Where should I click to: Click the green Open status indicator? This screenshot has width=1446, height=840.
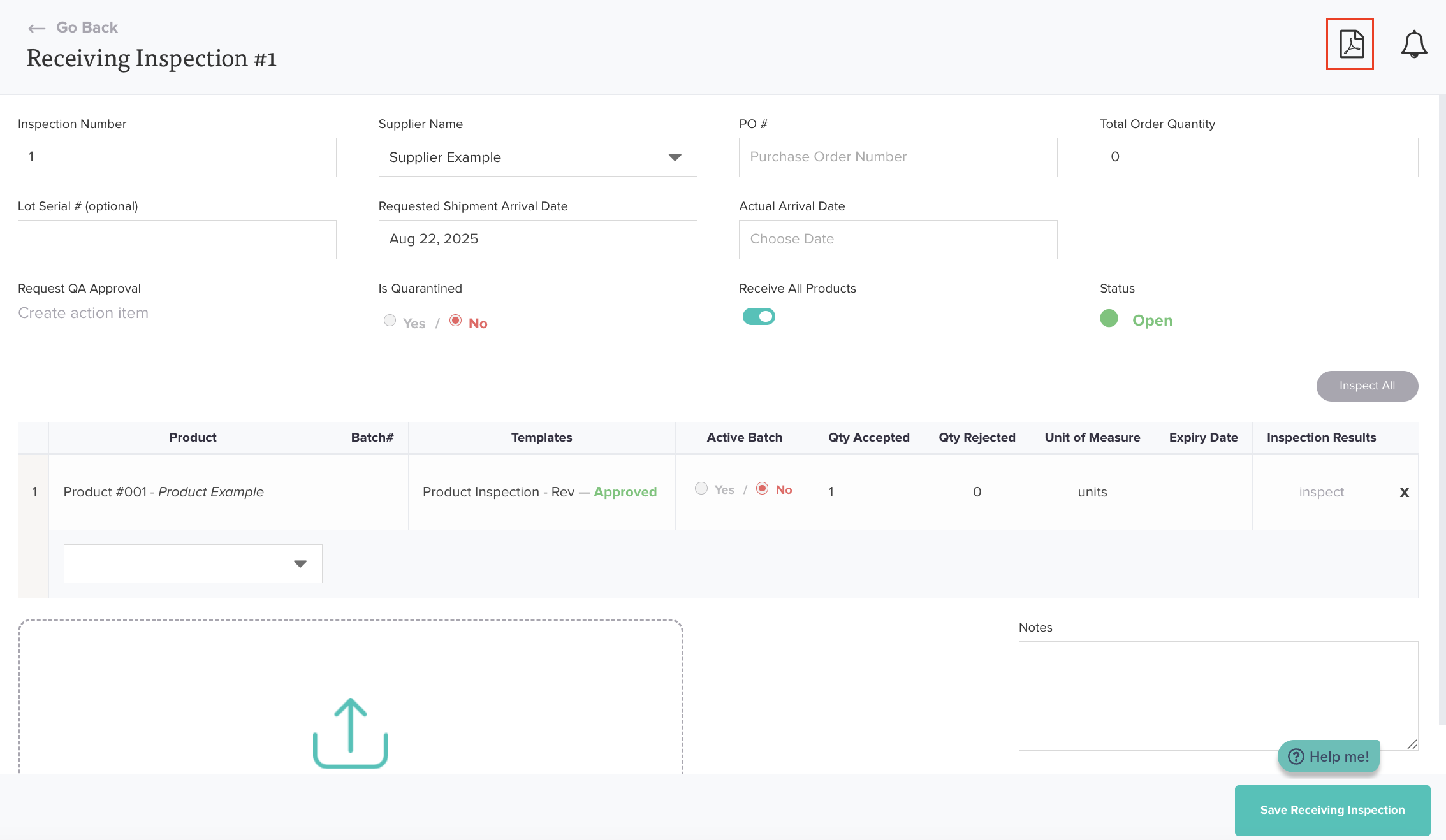coord(1109,319)
